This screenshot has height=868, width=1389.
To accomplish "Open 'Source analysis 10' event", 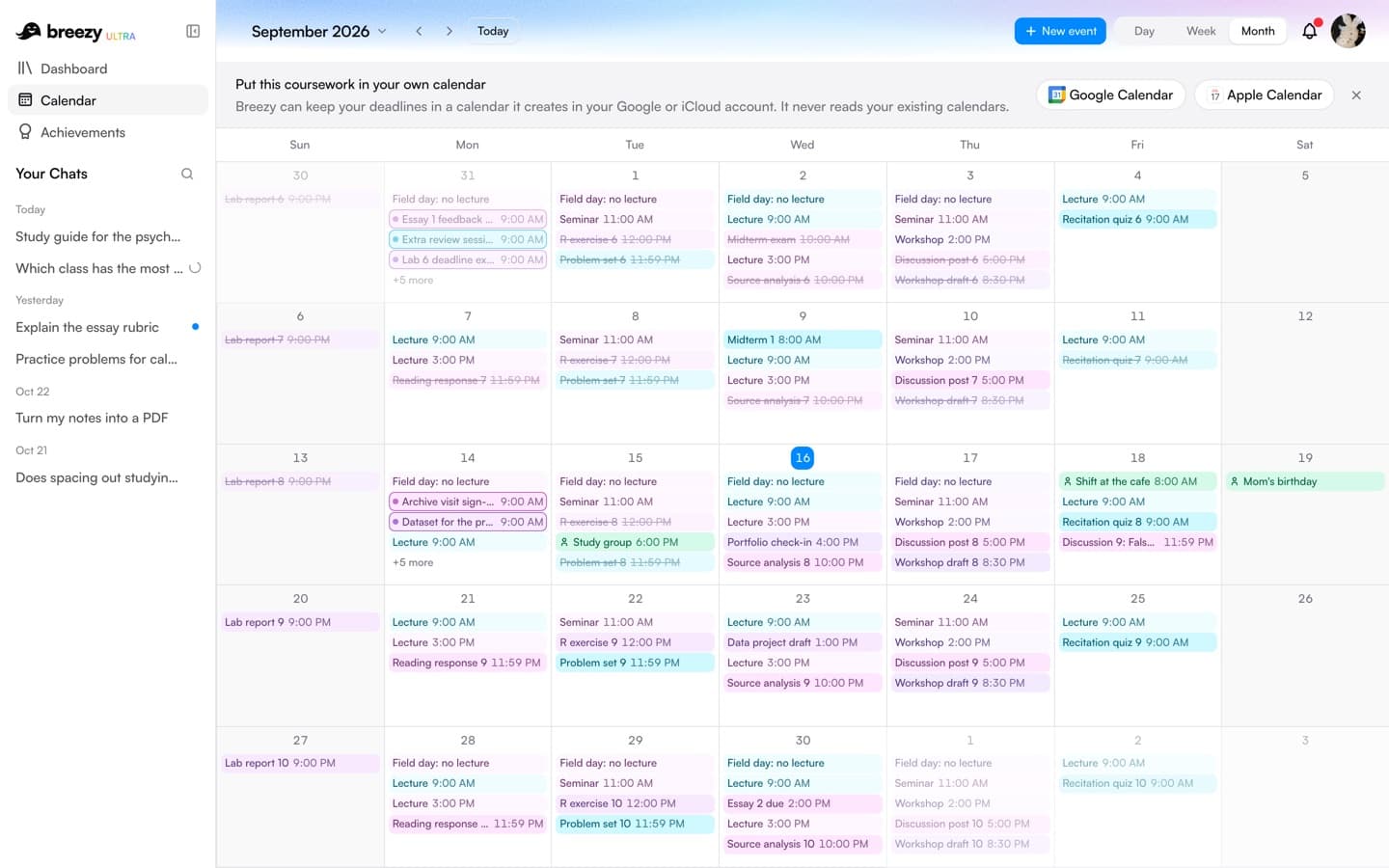I will pos(803,844).
